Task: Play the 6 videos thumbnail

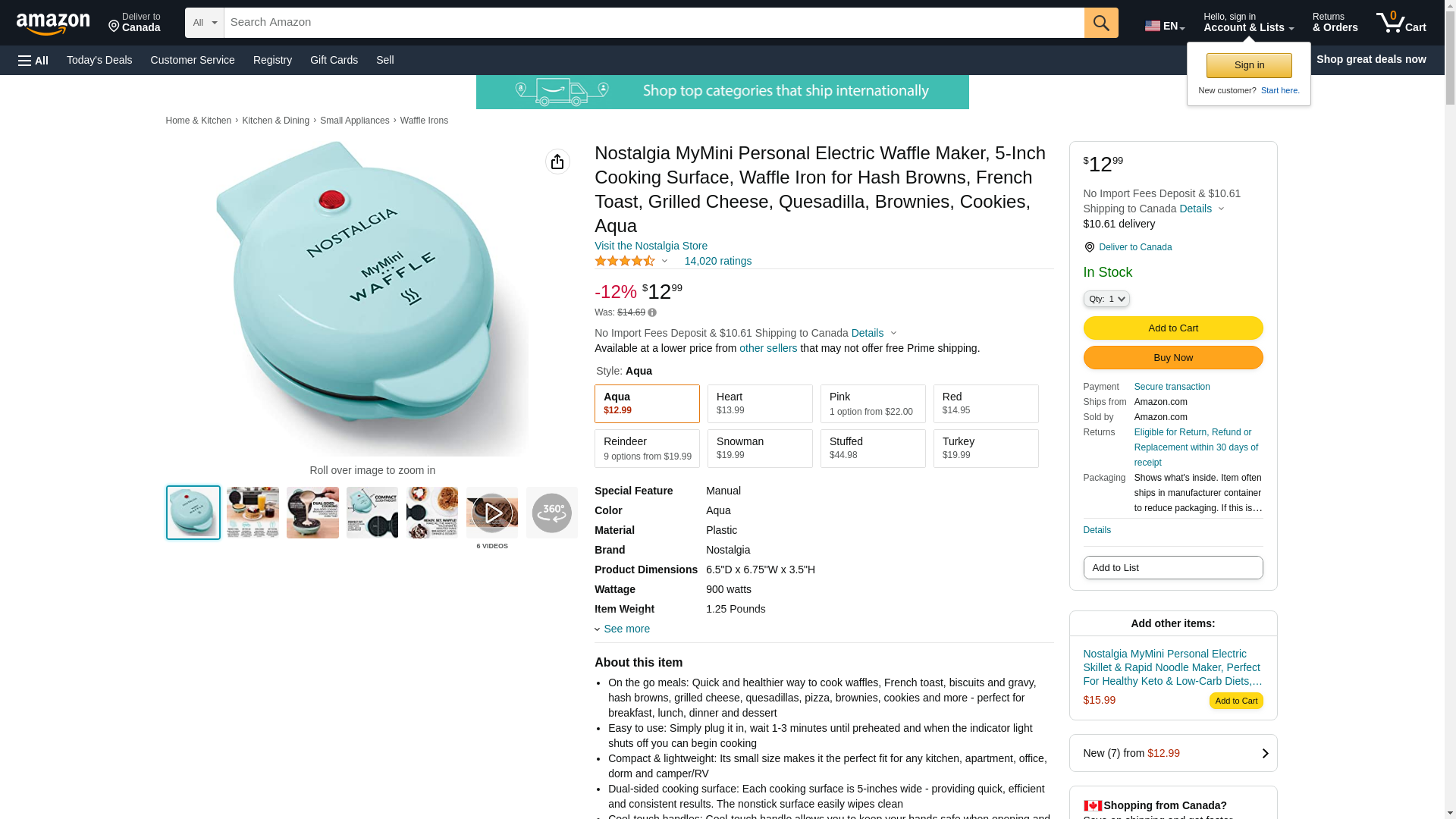Action: (492, 513)
